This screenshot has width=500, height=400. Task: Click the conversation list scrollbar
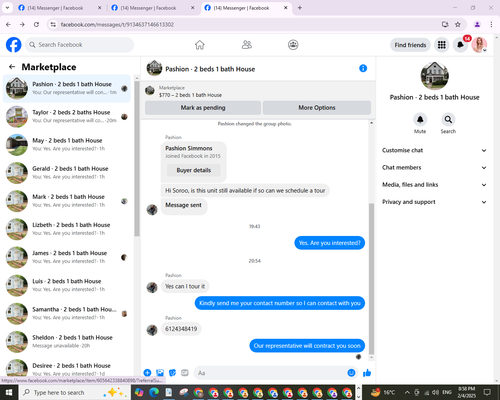pos(137,158)
